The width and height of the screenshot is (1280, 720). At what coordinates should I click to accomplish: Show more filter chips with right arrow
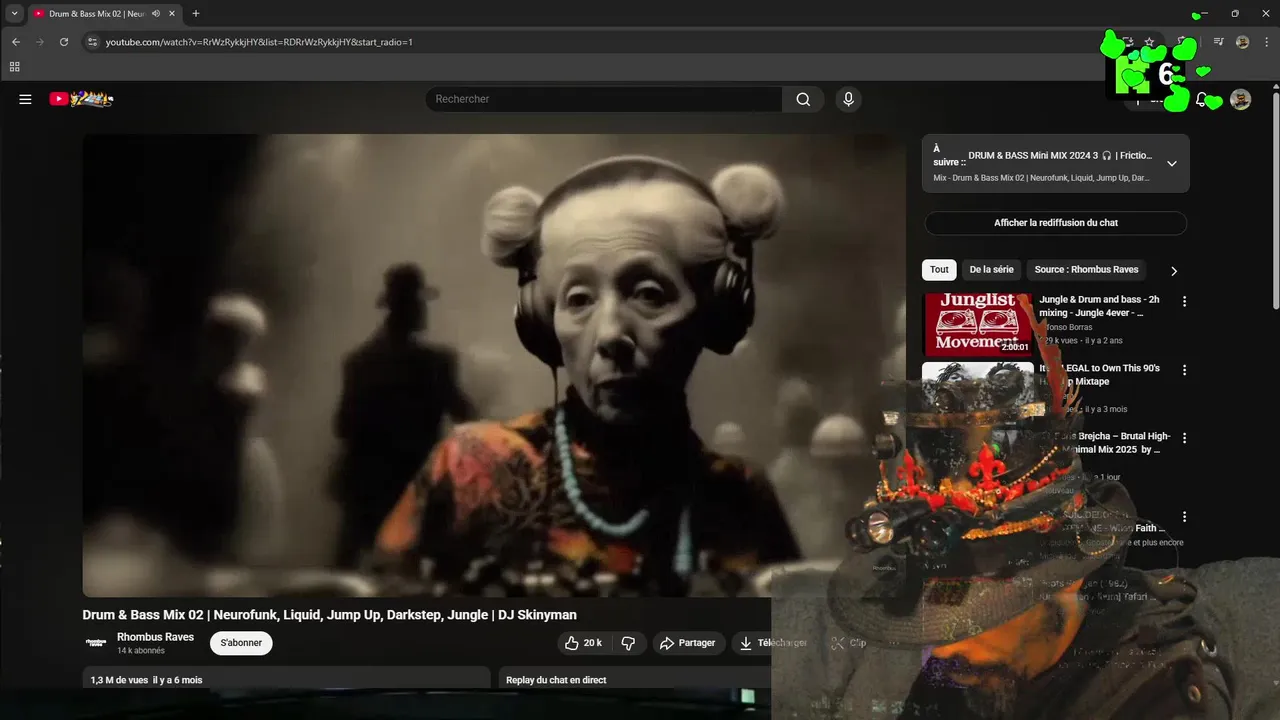click(x=1174, y=271)
